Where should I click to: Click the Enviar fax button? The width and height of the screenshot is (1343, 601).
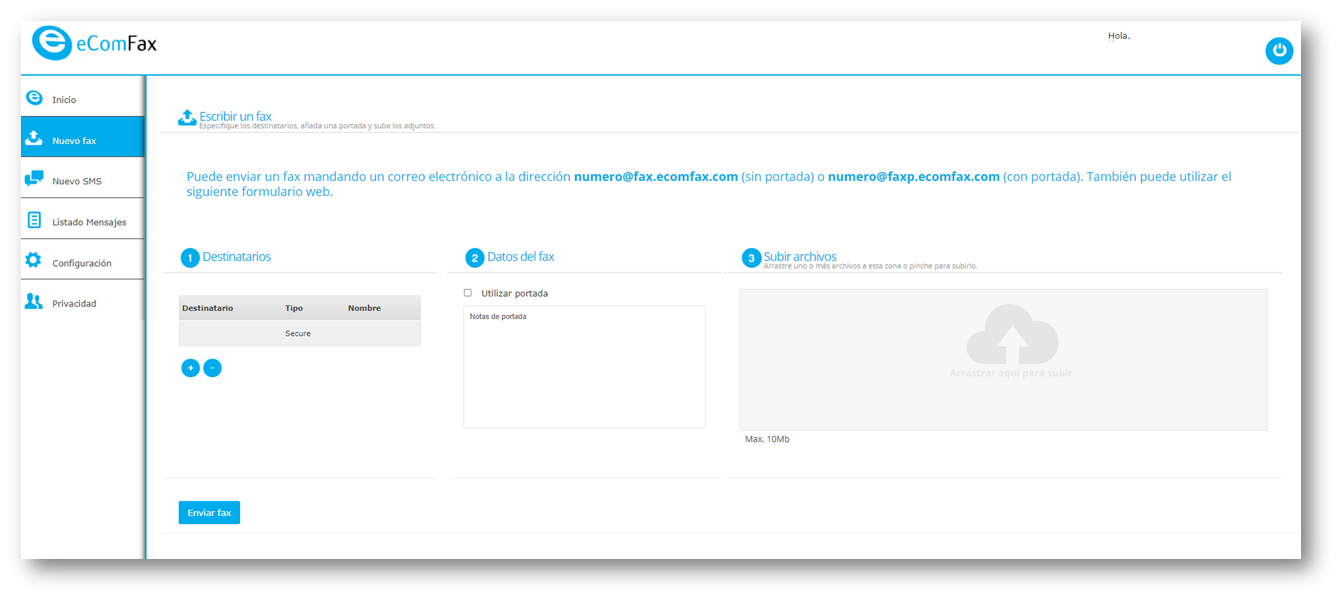pyautogui.click(x=209, y=513)
